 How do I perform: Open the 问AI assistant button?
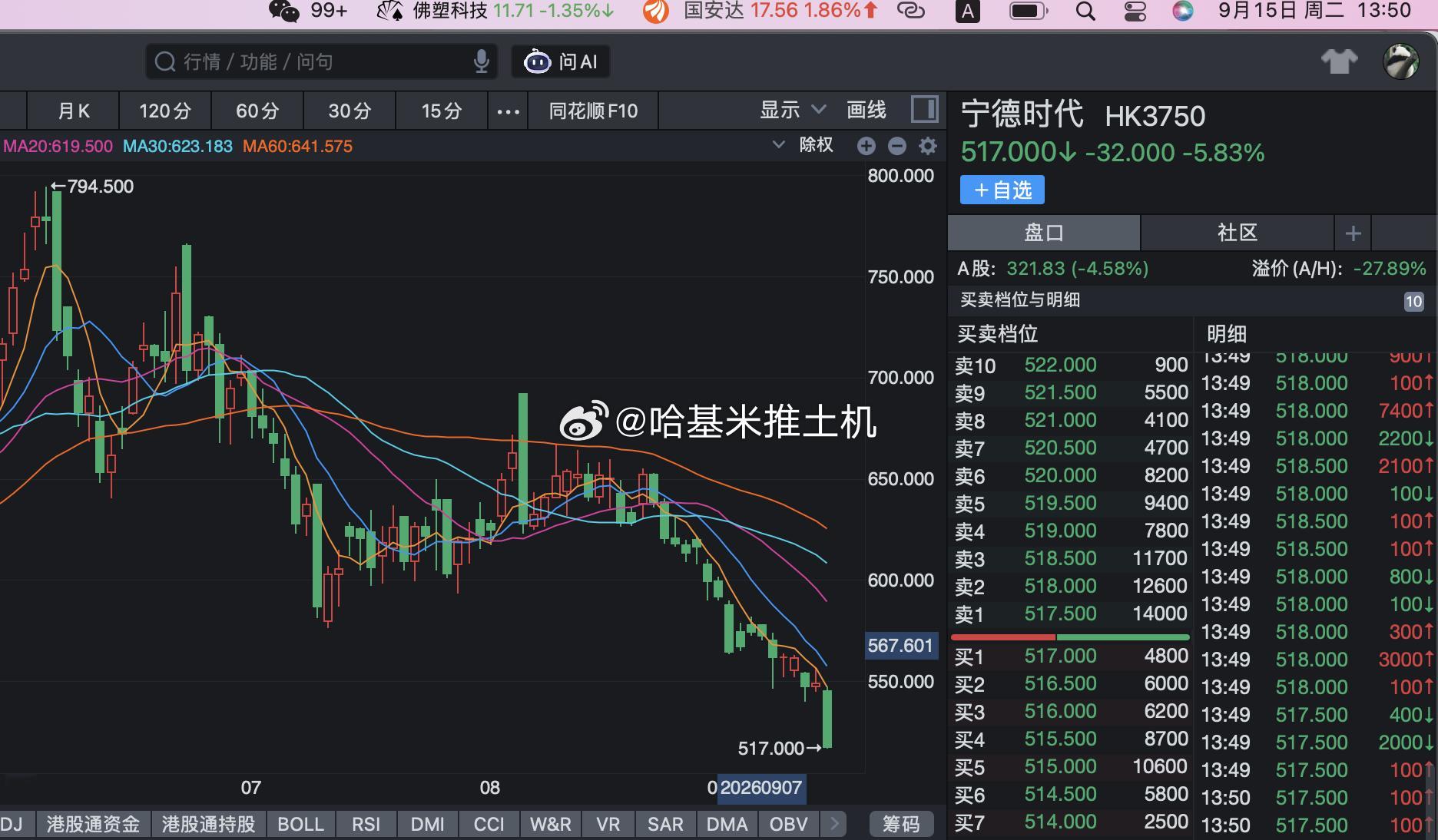coord(561,61)
